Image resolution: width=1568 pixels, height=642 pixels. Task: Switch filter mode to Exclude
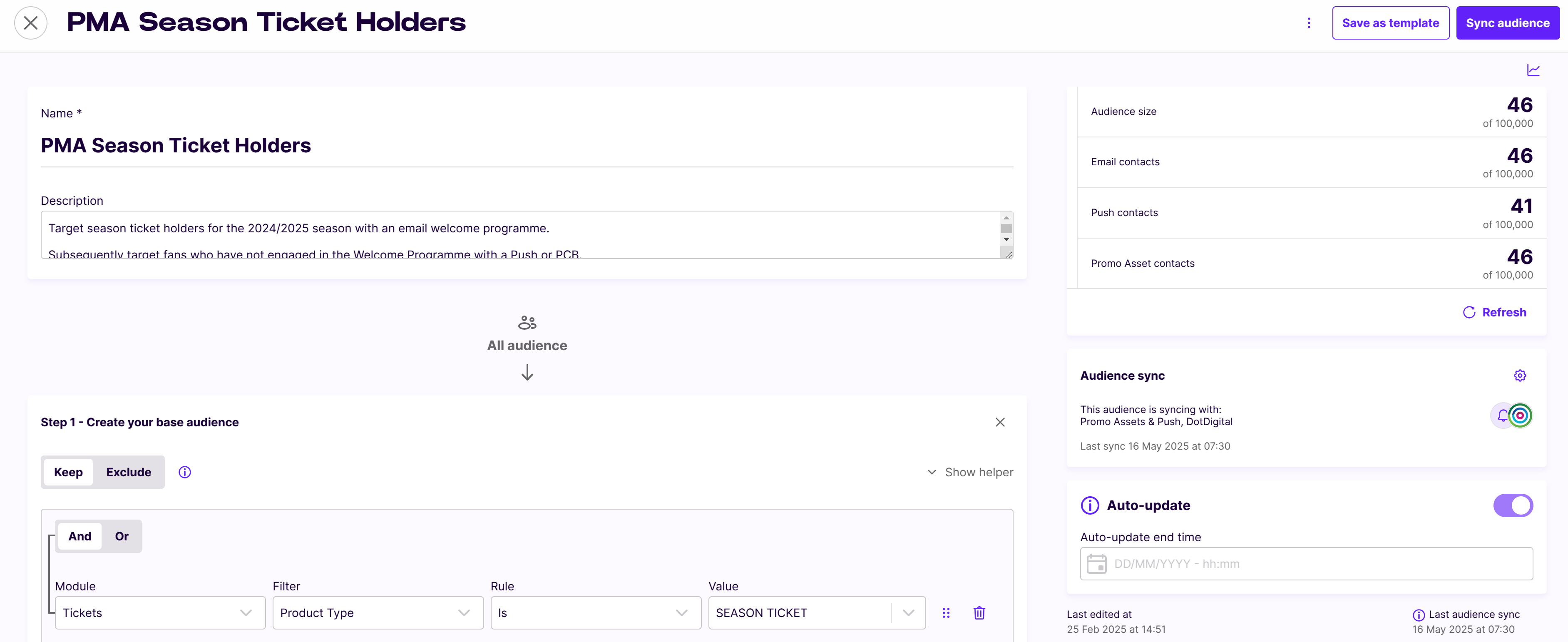[129, 472]
